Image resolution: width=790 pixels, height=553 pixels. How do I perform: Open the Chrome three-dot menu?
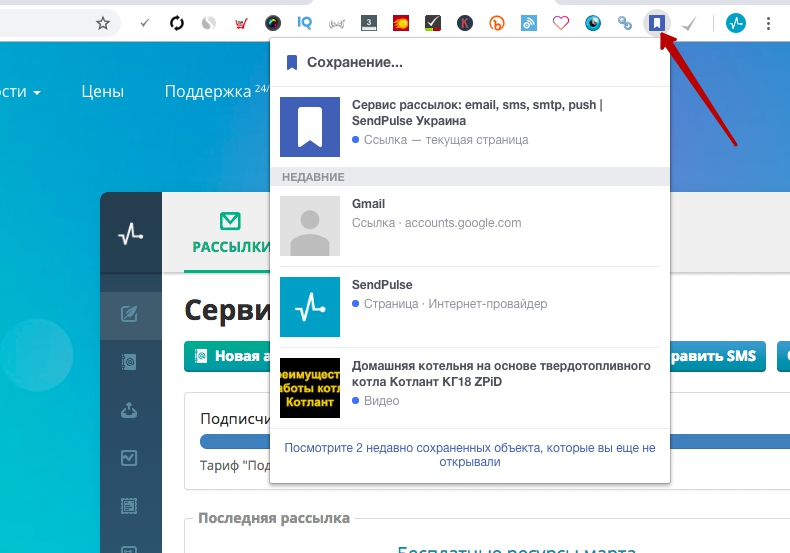pos(768,23)
